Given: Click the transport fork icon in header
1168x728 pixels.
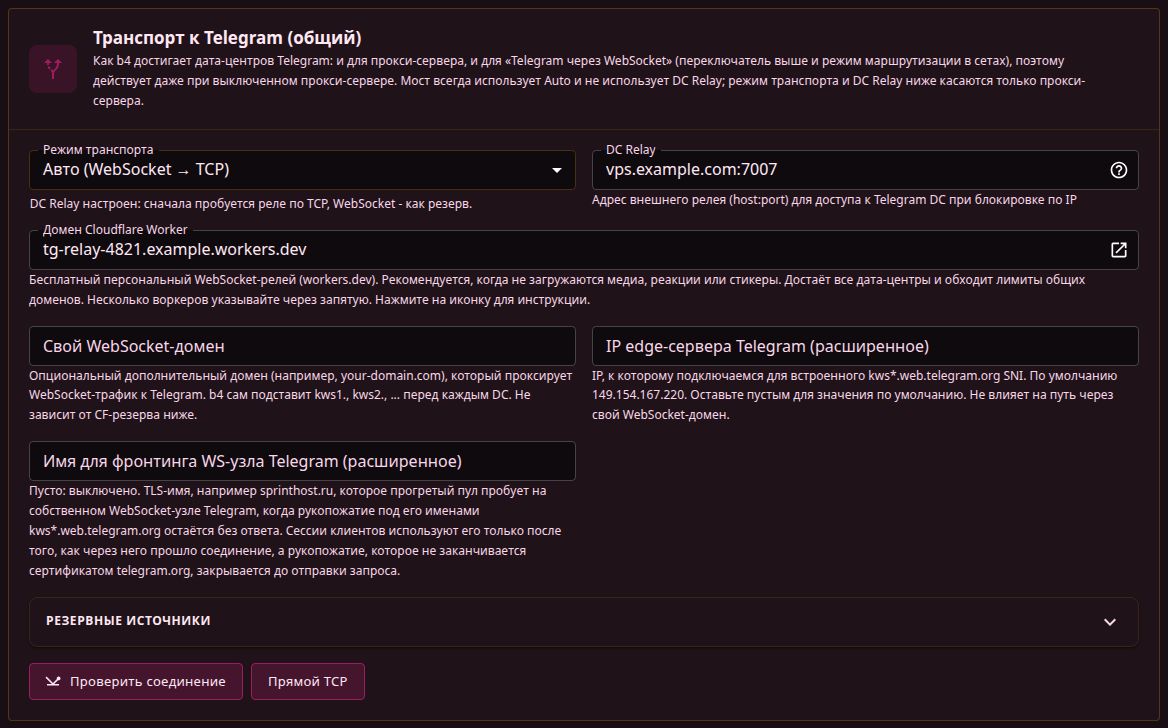Looking at the screenshot, I should [x=53, y=69].
